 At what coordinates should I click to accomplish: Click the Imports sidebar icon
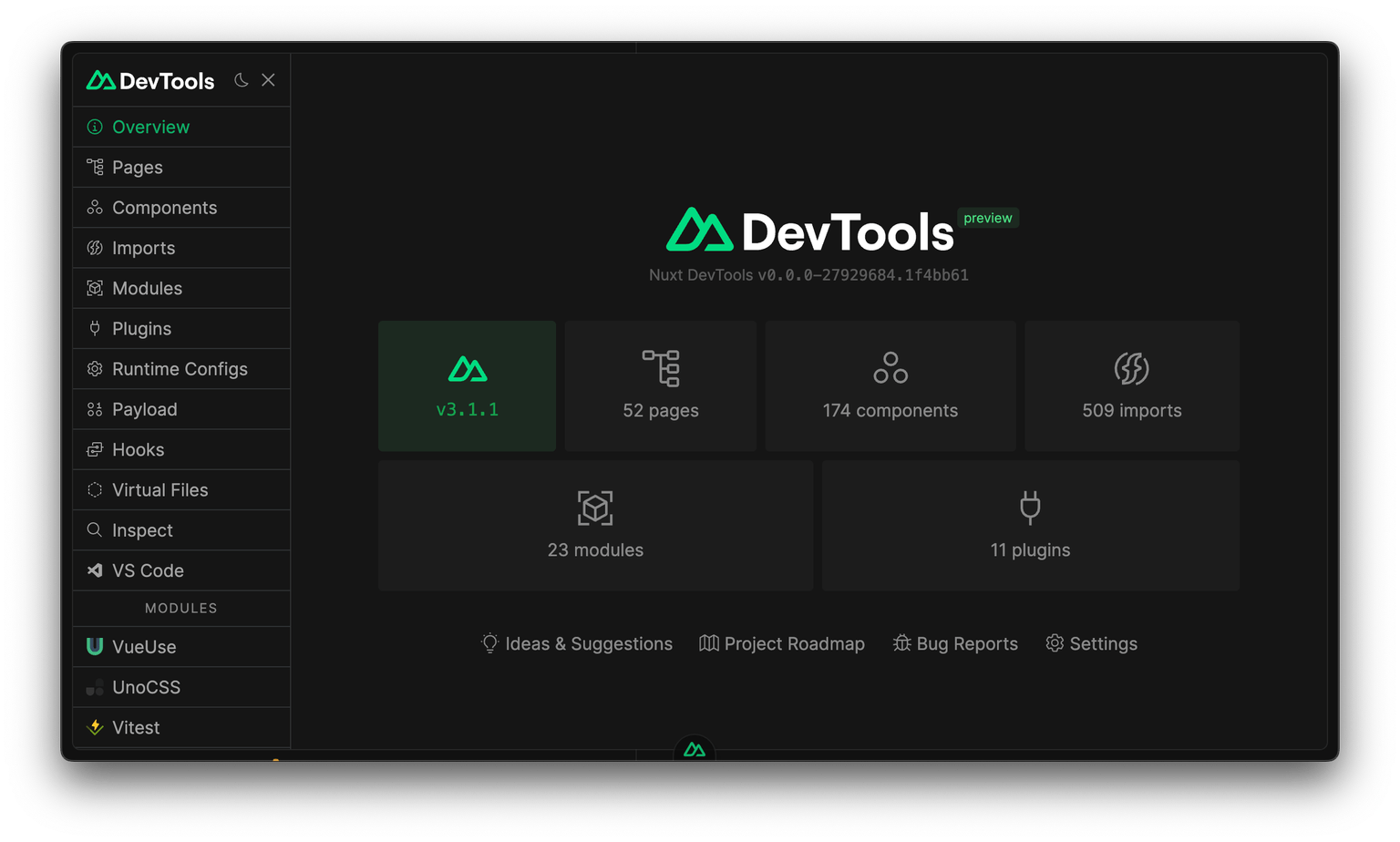(95, 247)
